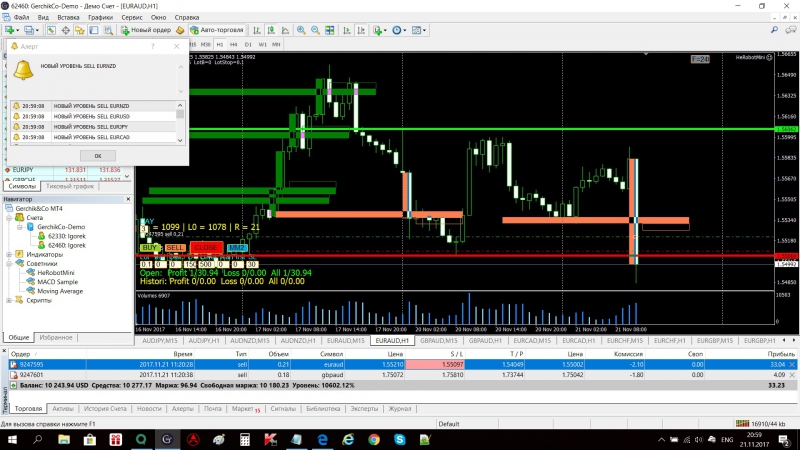
Task: Switch to the История Счета terminal tab
Action: (105, 409)
